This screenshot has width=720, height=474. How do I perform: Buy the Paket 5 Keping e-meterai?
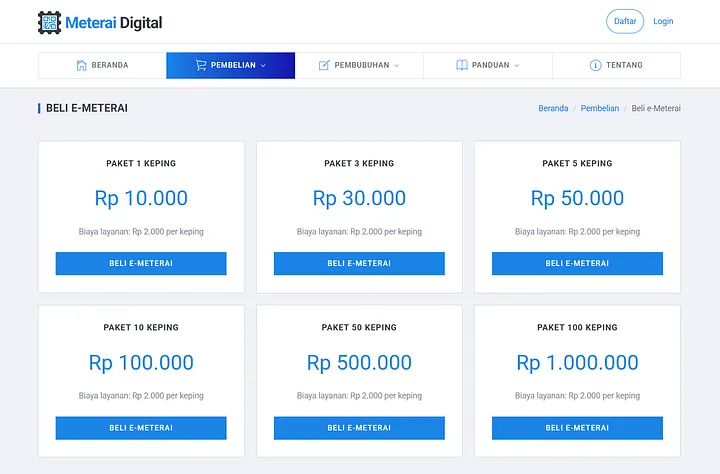(577, 263)
